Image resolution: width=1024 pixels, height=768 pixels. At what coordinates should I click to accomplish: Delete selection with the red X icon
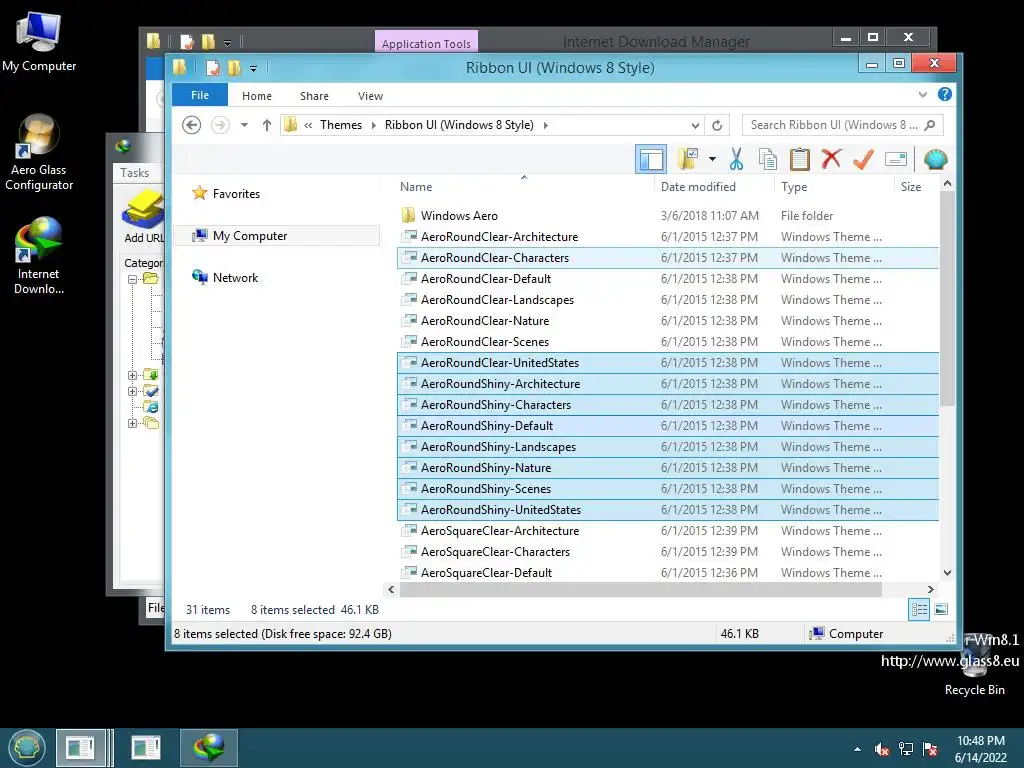coord(831,159)
